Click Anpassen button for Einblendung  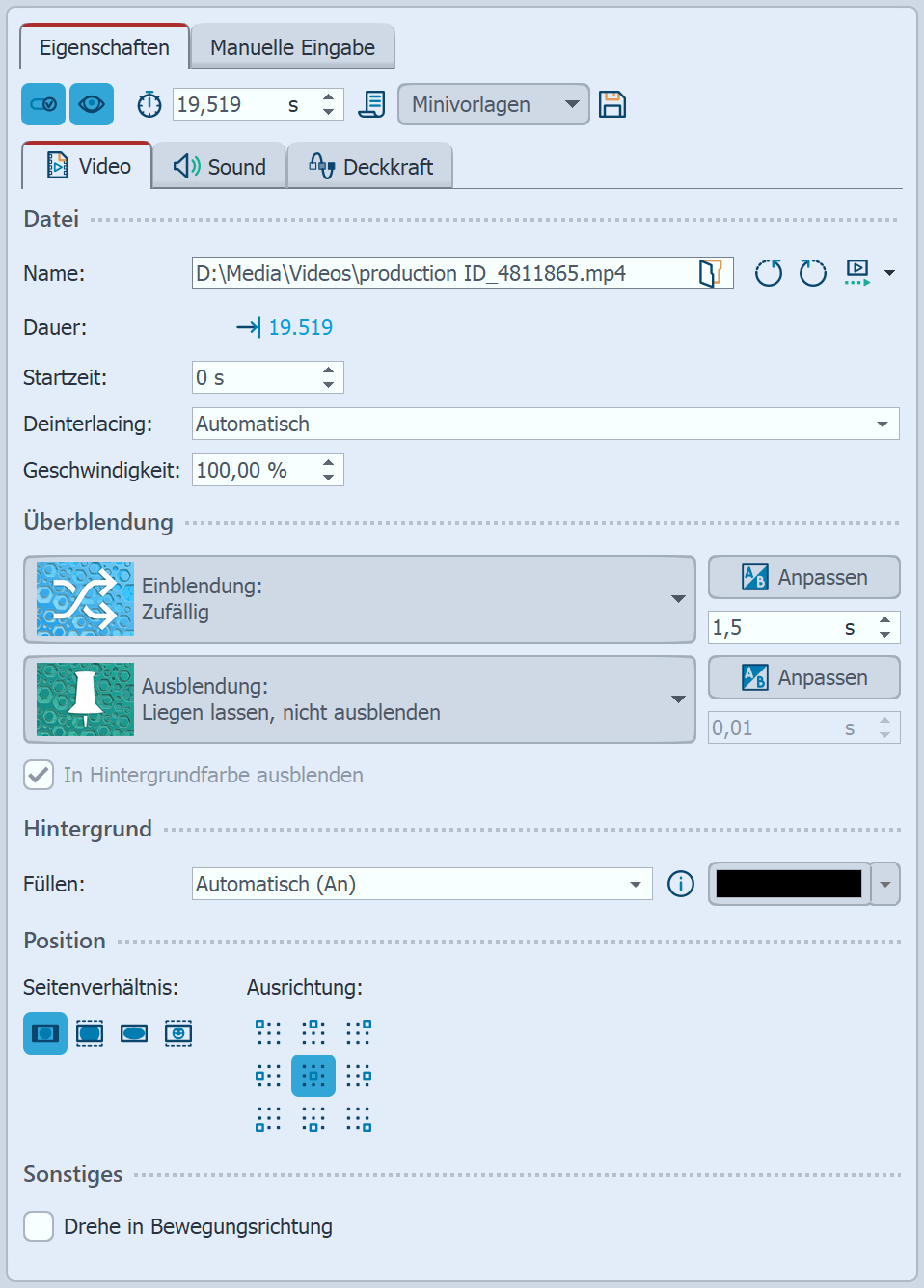(803, 577)
